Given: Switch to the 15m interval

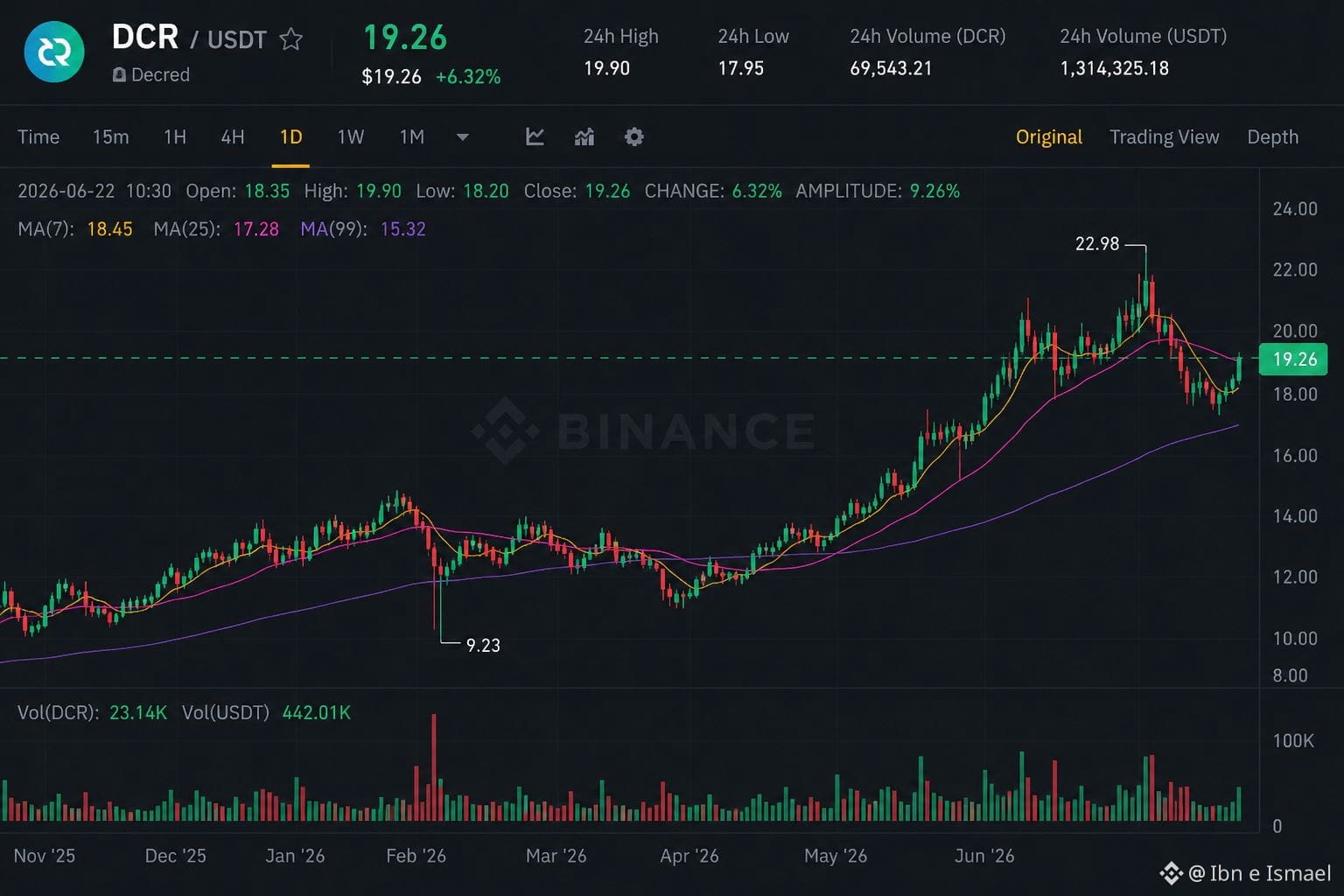Looking at the screenshot, I should [111, 136].
